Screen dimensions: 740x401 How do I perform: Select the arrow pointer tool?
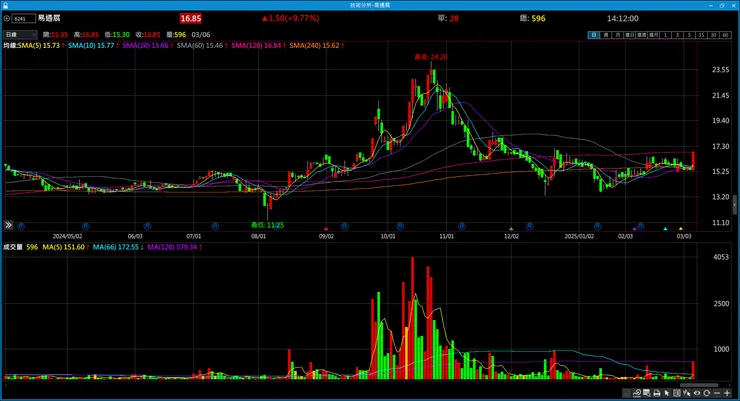(x=666, y=393)
